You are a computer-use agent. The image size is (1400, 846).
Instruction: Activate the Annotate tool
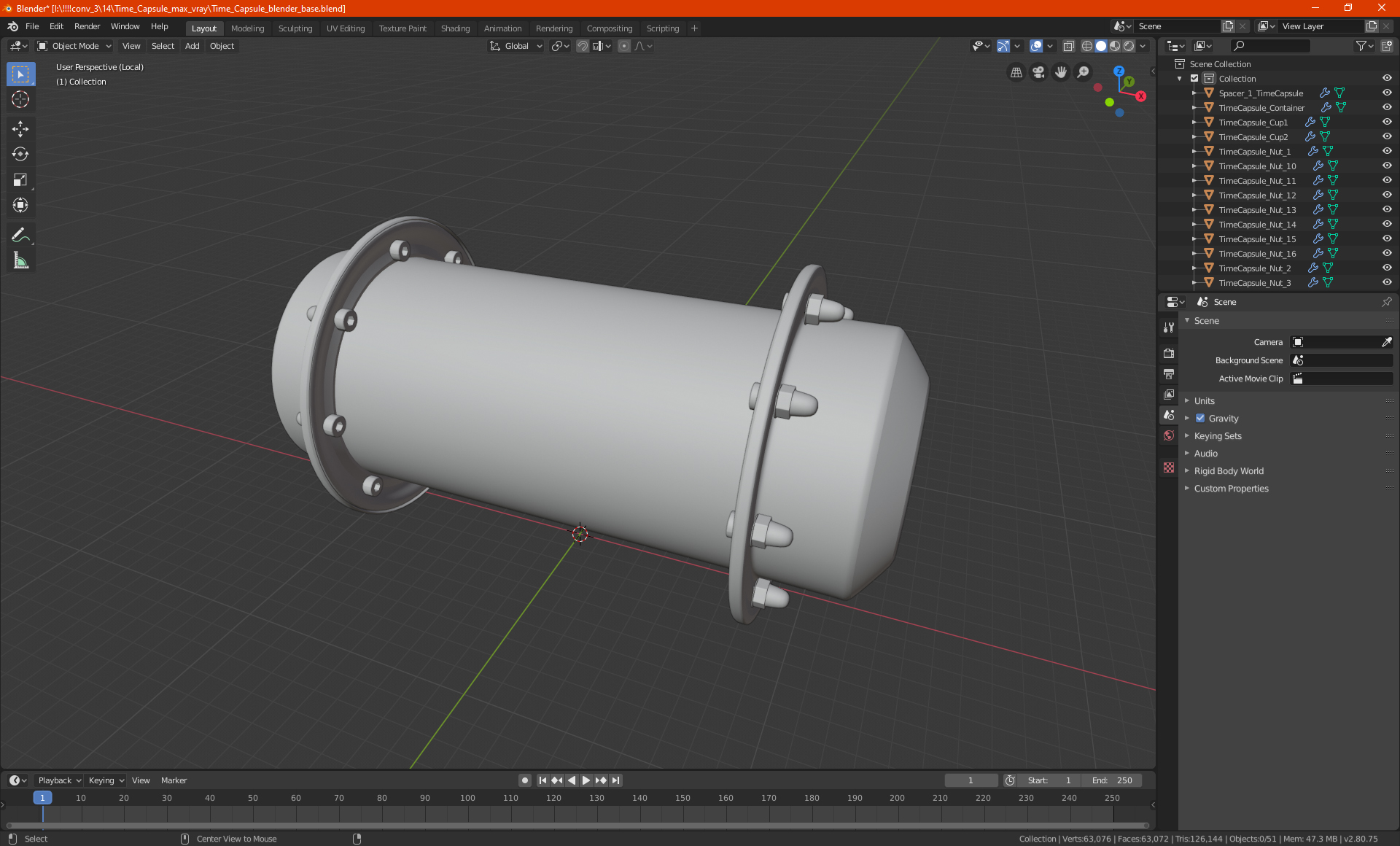click(20, 235)
